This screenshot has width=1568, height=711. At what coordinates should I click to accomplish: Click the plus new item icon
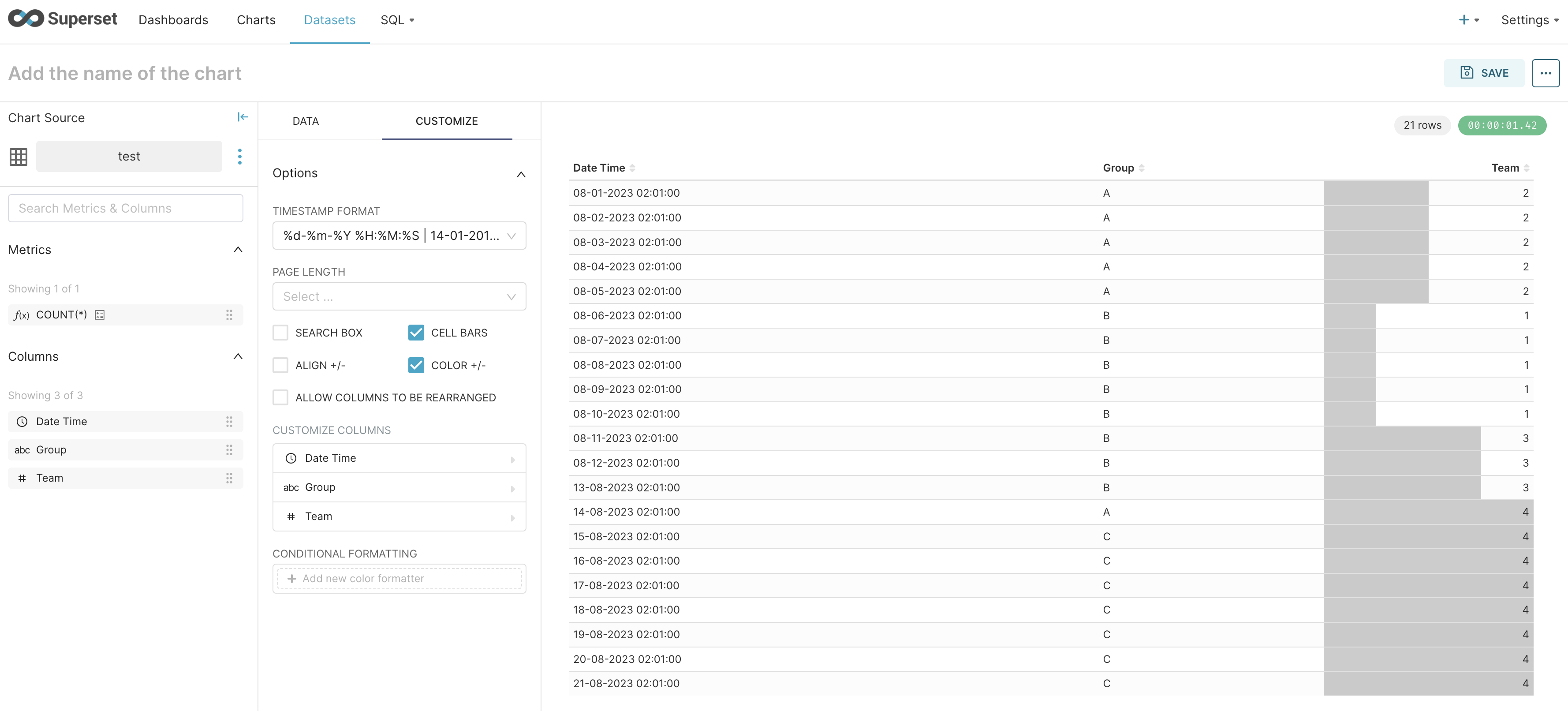point(1464,19)
